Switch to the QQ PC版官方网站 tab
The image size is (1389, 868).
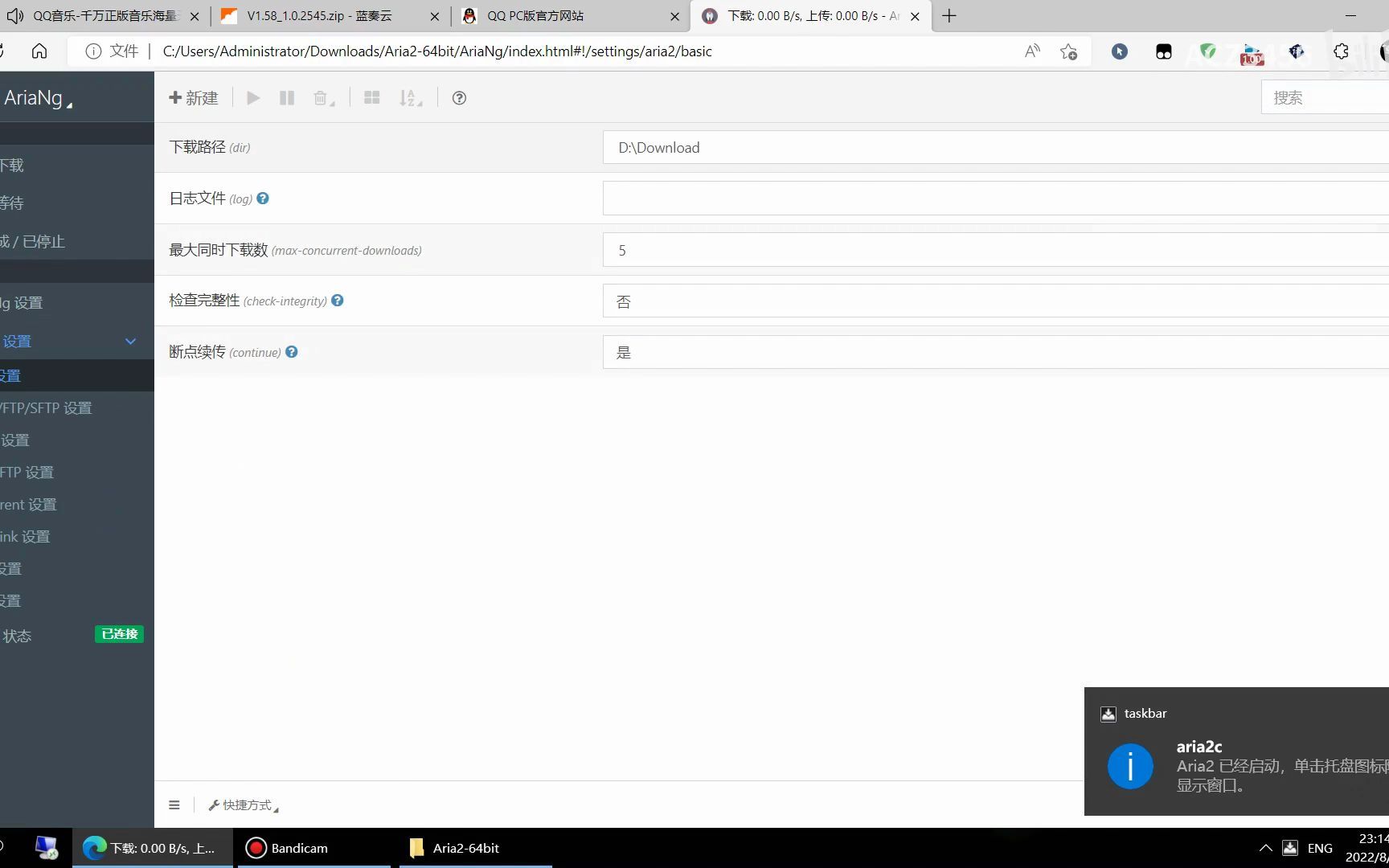click(x=571, y=16)
